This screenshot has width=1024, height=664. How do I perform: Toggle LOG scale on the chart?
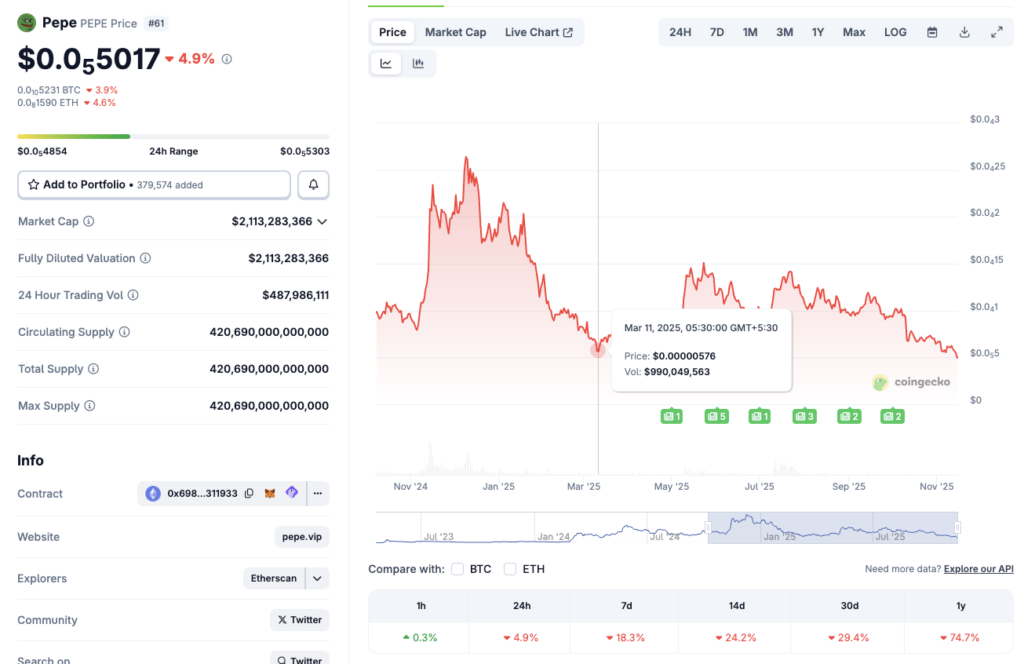pyautogui.click(x=895, y=32)
